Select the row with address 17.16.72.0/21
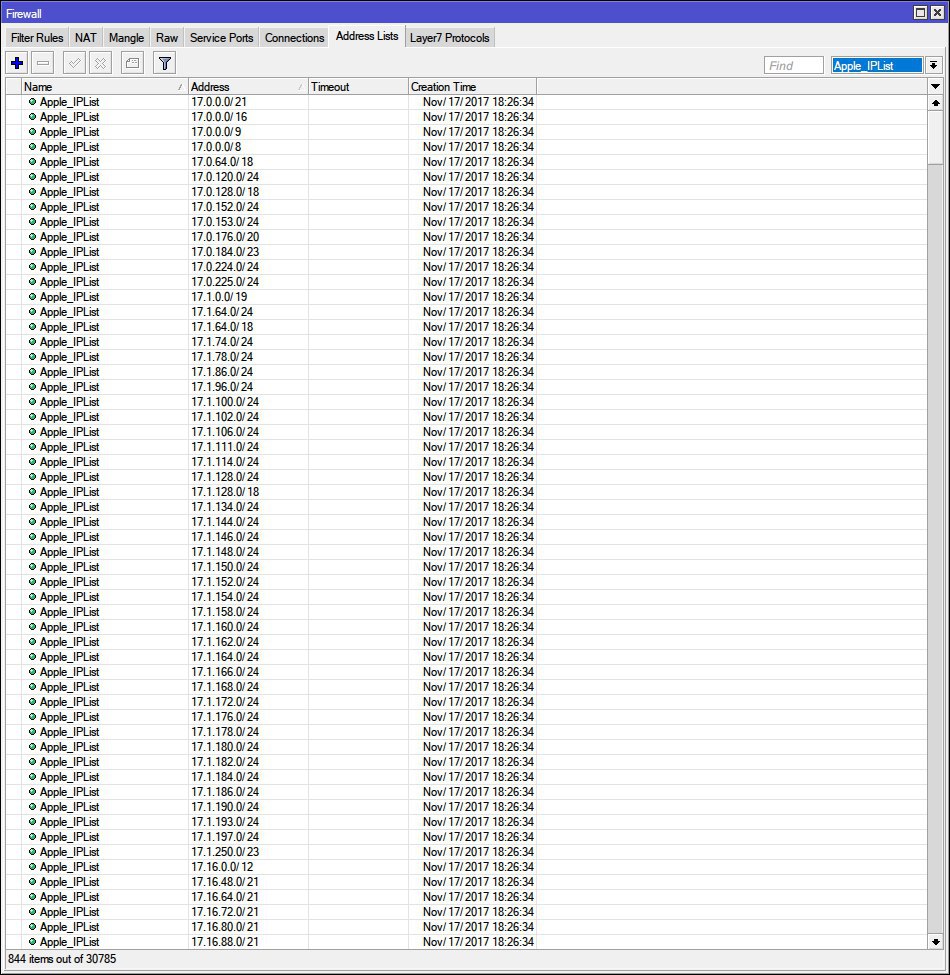The image size is (950, 975). [x=466, y=912]
